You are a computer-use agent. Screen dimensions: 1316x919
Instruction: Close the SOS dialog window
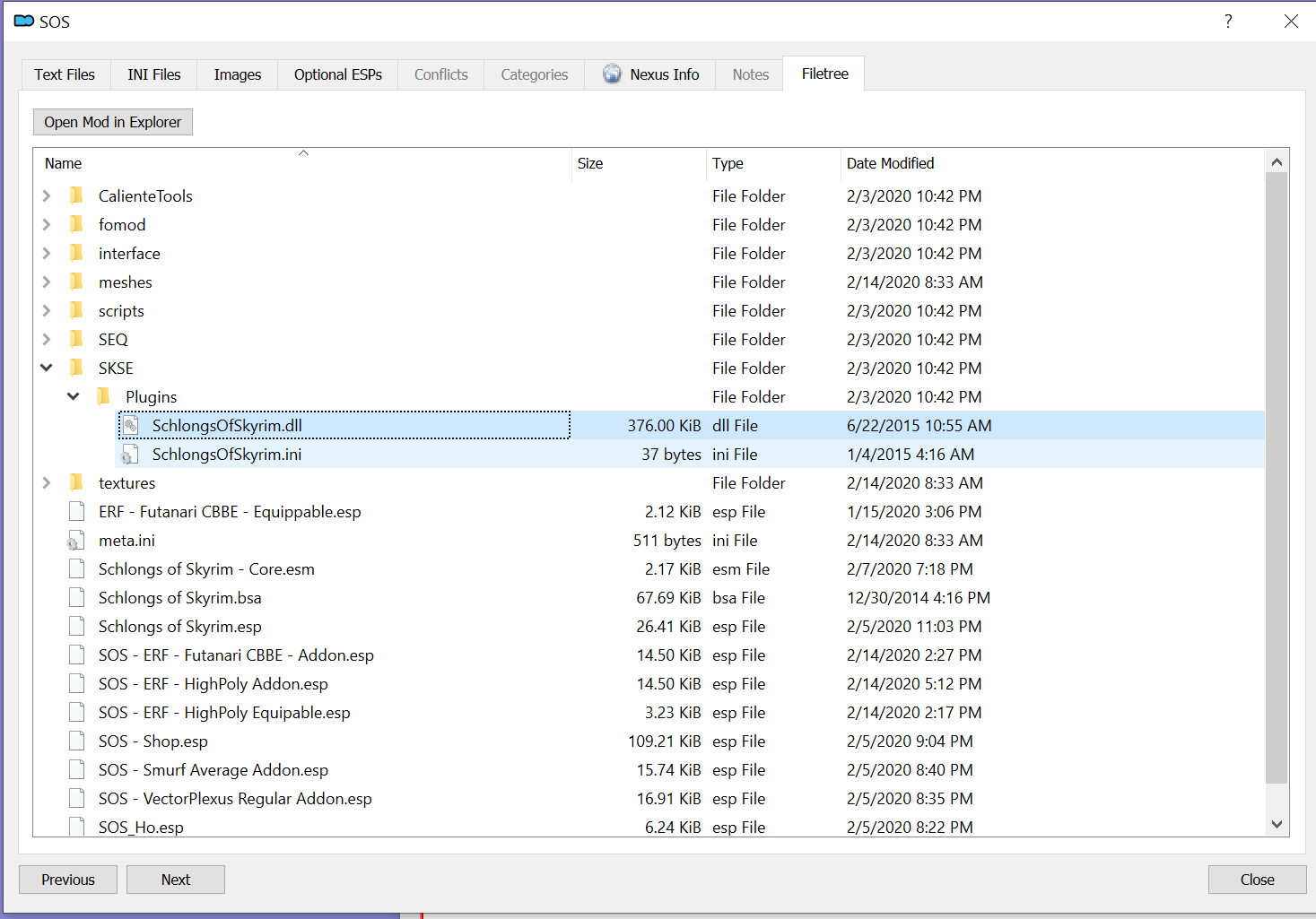tap(1291, 21)
